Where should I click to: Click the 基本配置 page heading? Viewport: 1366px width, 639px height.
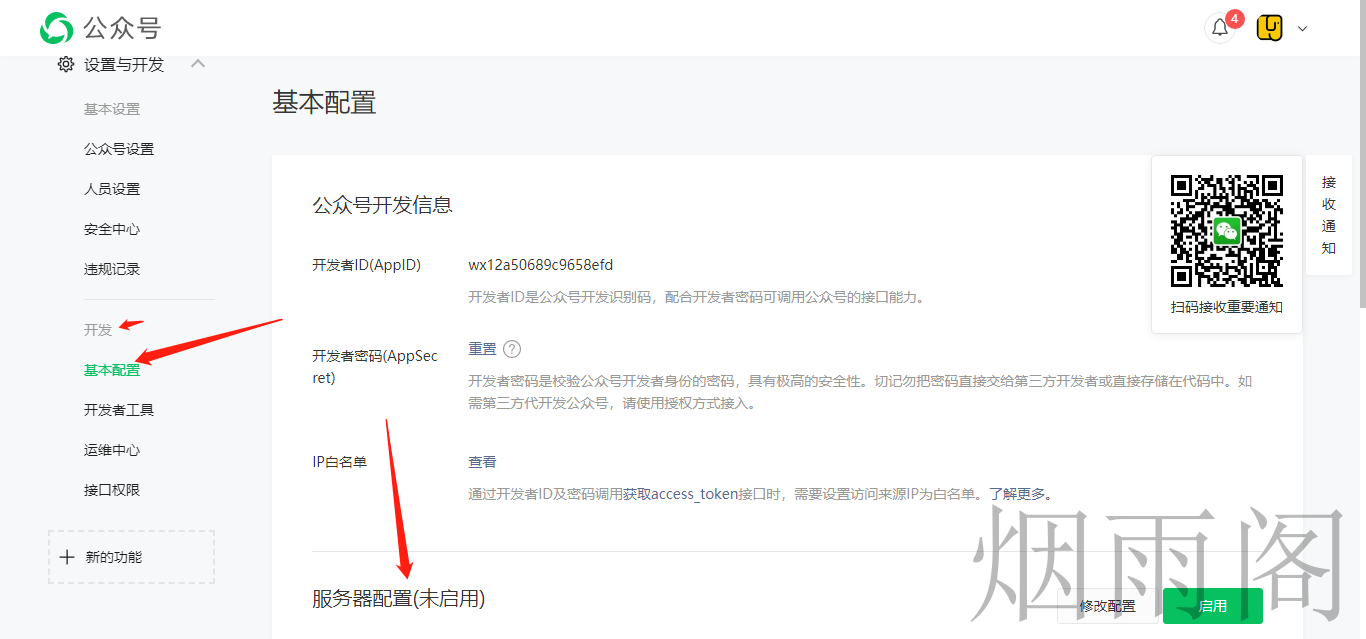pyautogui.click(x=324, y=102)
